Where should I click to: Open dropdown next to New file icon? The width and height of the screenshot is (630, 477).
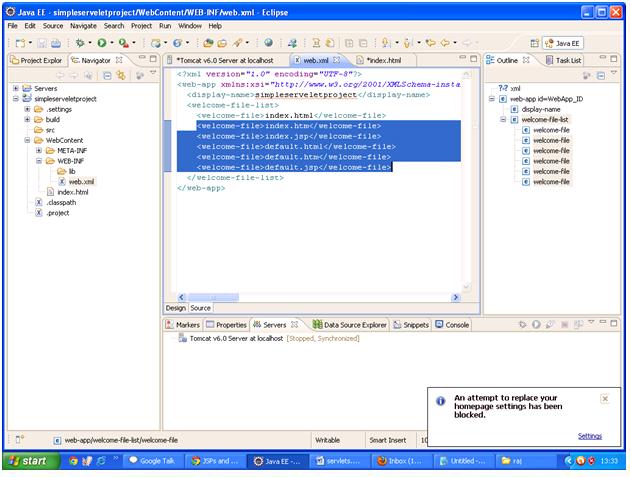[x=30, y=43]
